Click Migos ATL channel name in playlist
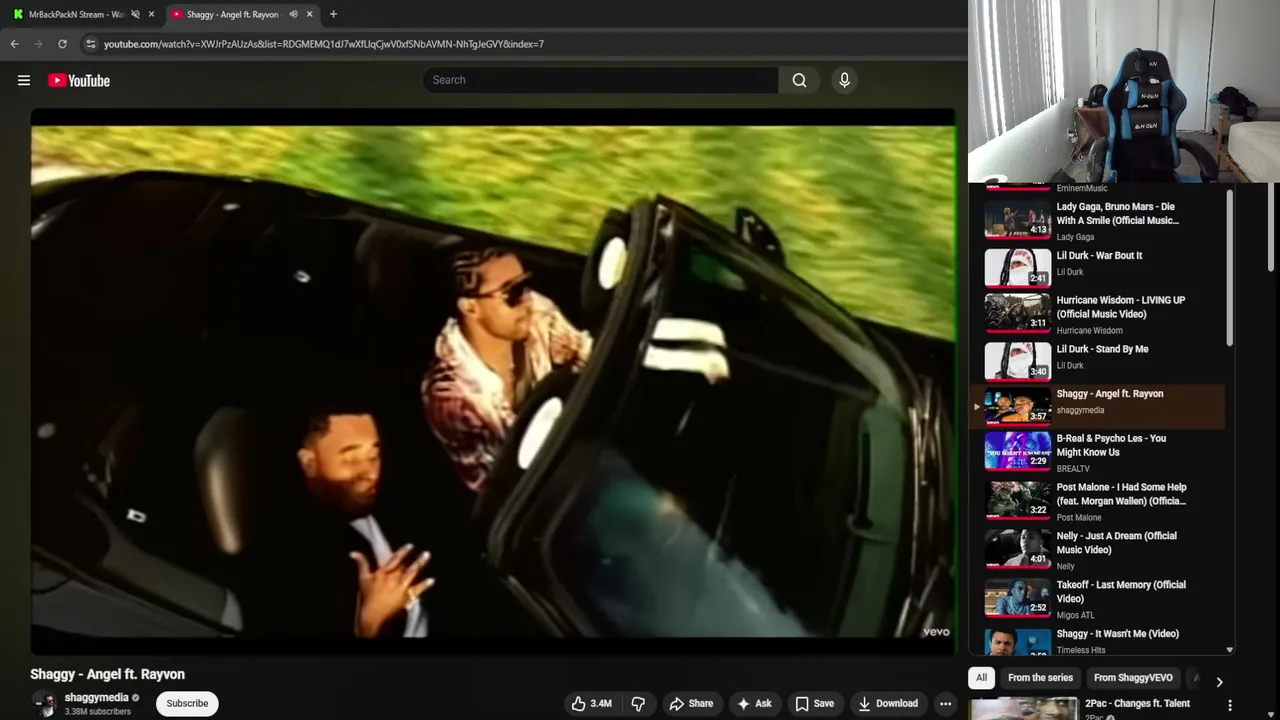The height and width of the screenshot is (720, 1280). click(1076, 616)
